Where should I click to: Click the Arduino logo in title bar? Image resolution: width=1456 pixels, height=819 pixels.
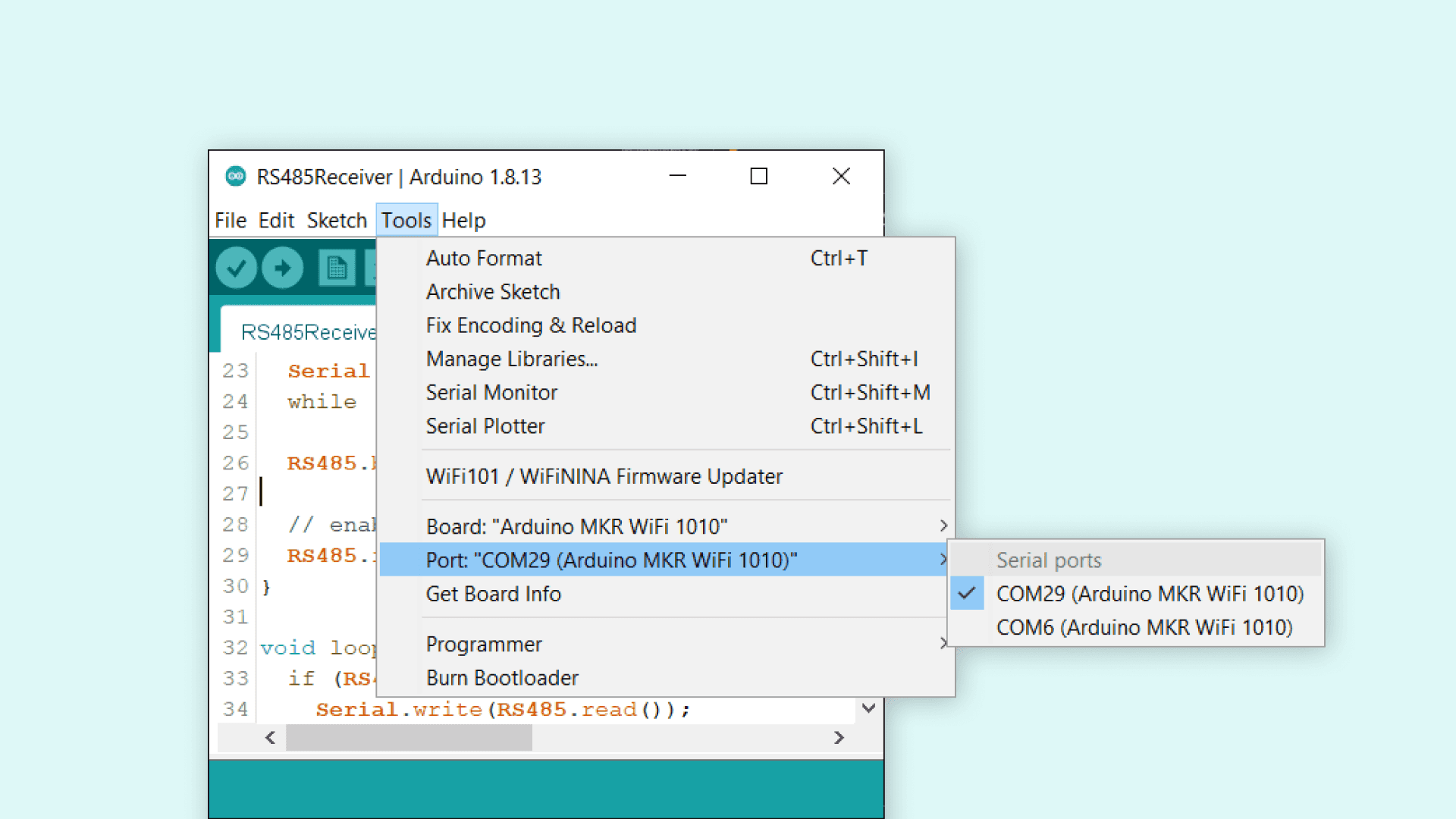click(x=236, y=177)
